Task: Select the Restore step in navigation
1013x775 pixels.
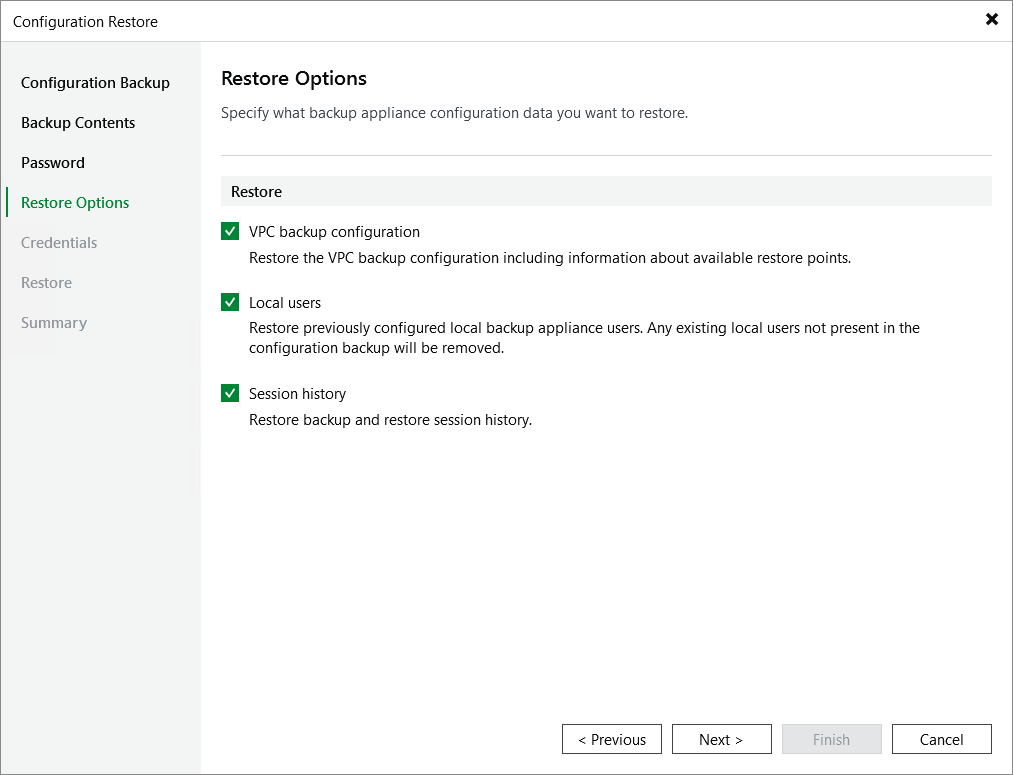Action: tap(46, 282)
